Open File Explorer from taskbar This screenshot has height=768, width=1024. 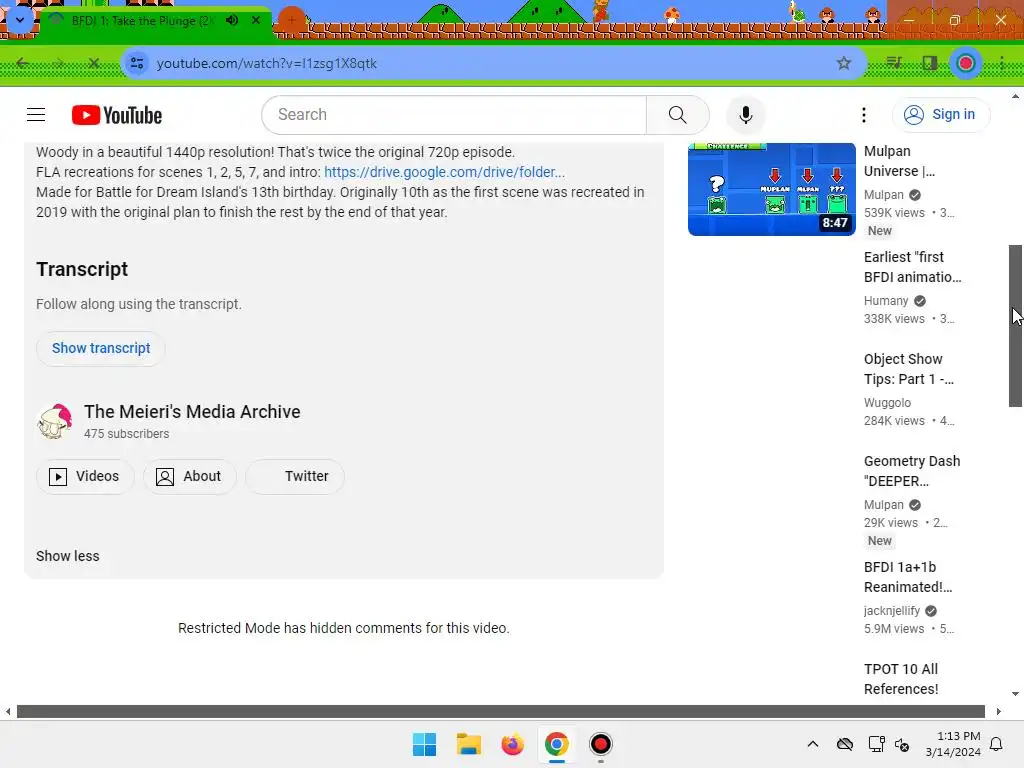click(468, 744)
